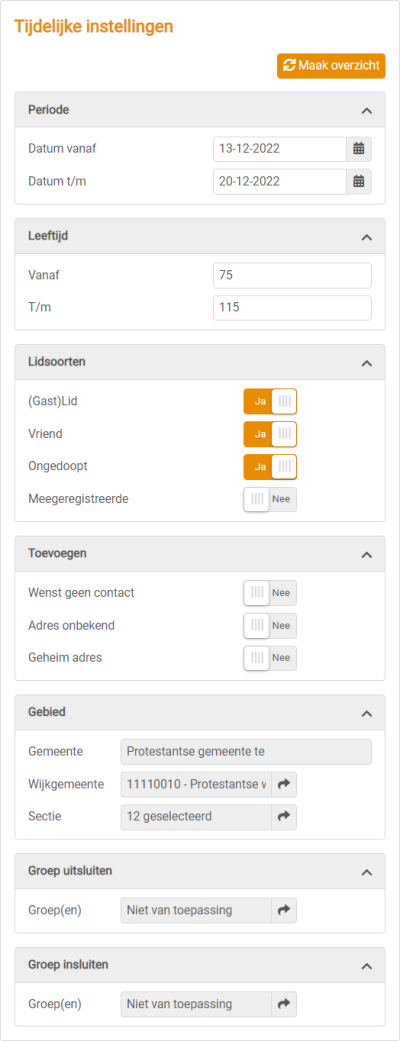Open calendar picker for Datum vanaf
This screenshot has width=400, height=1041.
(x=359, y=149)
